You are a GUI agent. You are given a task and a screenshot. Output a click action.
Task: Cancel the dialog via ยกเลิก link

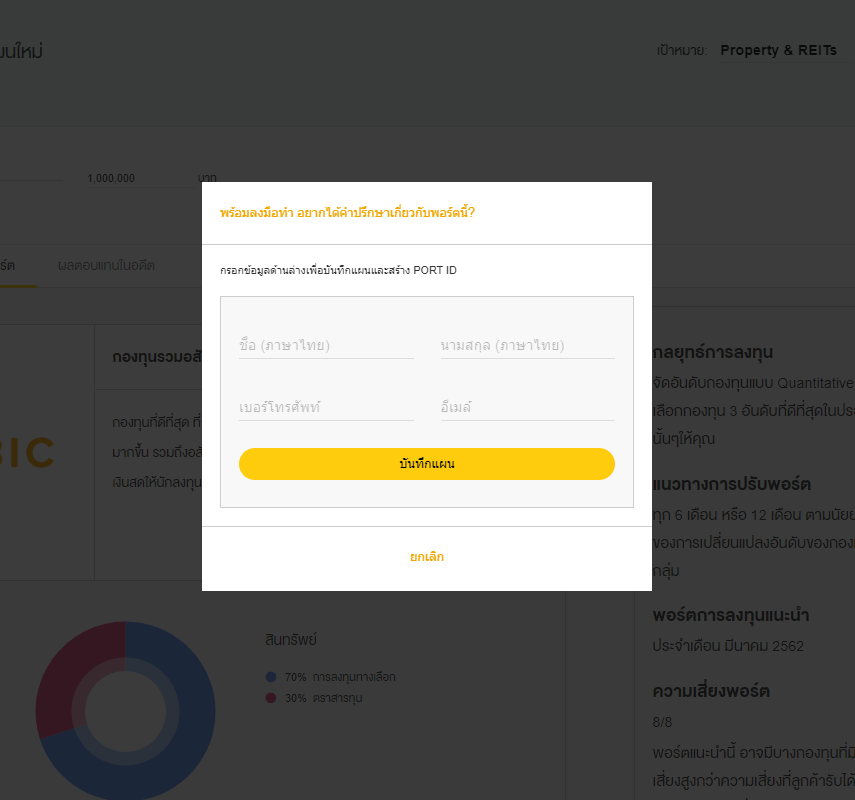point(427,557)
